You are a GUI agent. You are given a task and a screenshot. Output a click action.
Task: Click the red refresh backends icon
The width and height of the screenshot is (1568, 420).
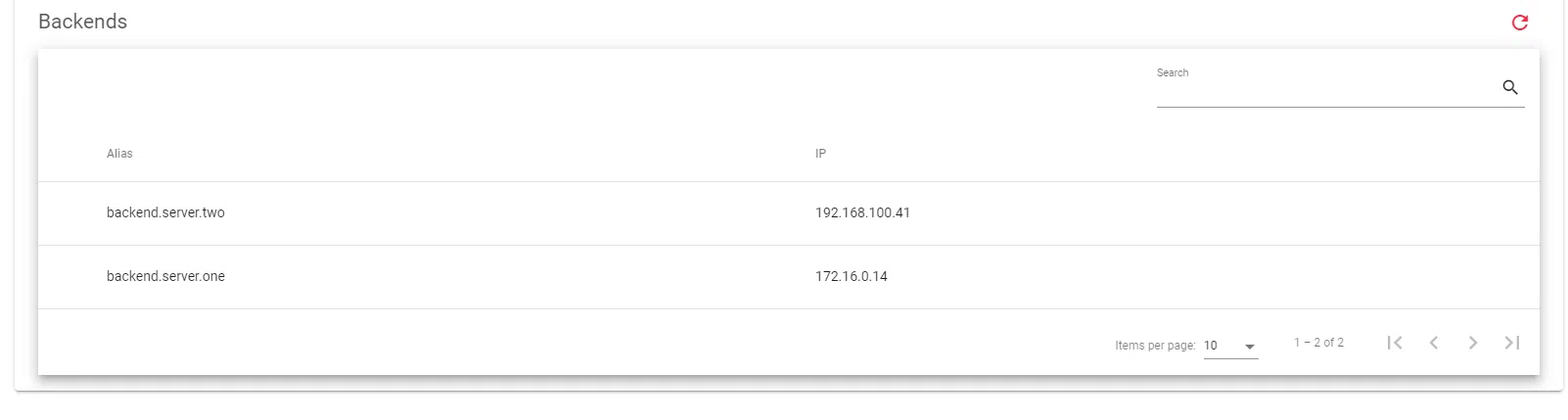1519,23
